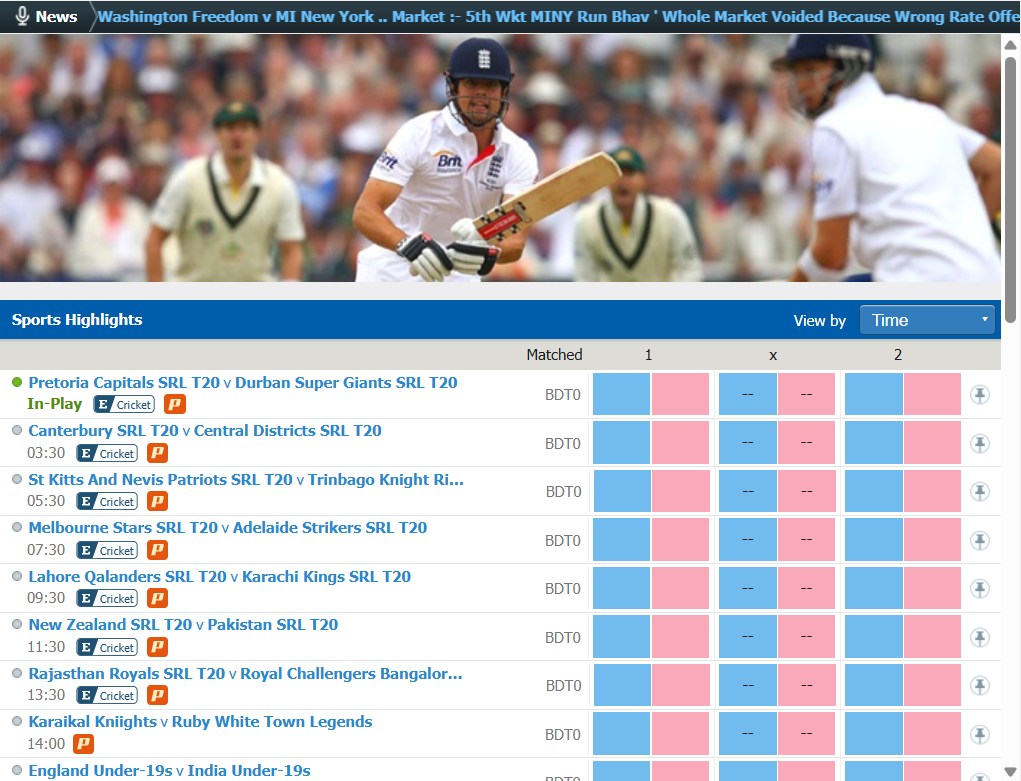
Task: Click back odds for team 1 in Pretoria row
Action: click(x=621, y=394)
